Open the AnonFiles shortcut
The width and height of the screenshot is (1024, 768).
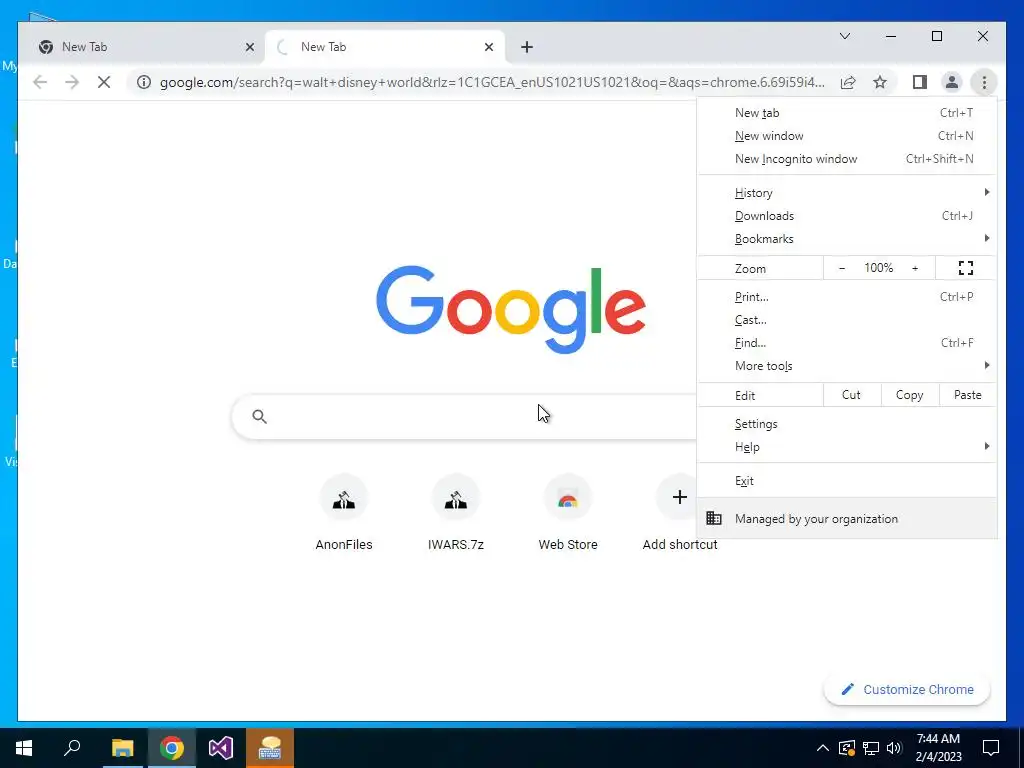click(x=344, y=514)
